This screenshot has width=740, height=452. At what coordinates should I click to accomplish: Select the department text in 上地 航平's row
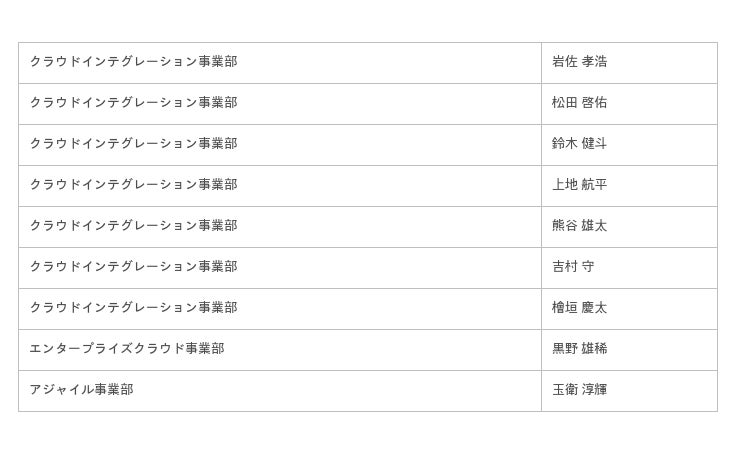[134, 185]
